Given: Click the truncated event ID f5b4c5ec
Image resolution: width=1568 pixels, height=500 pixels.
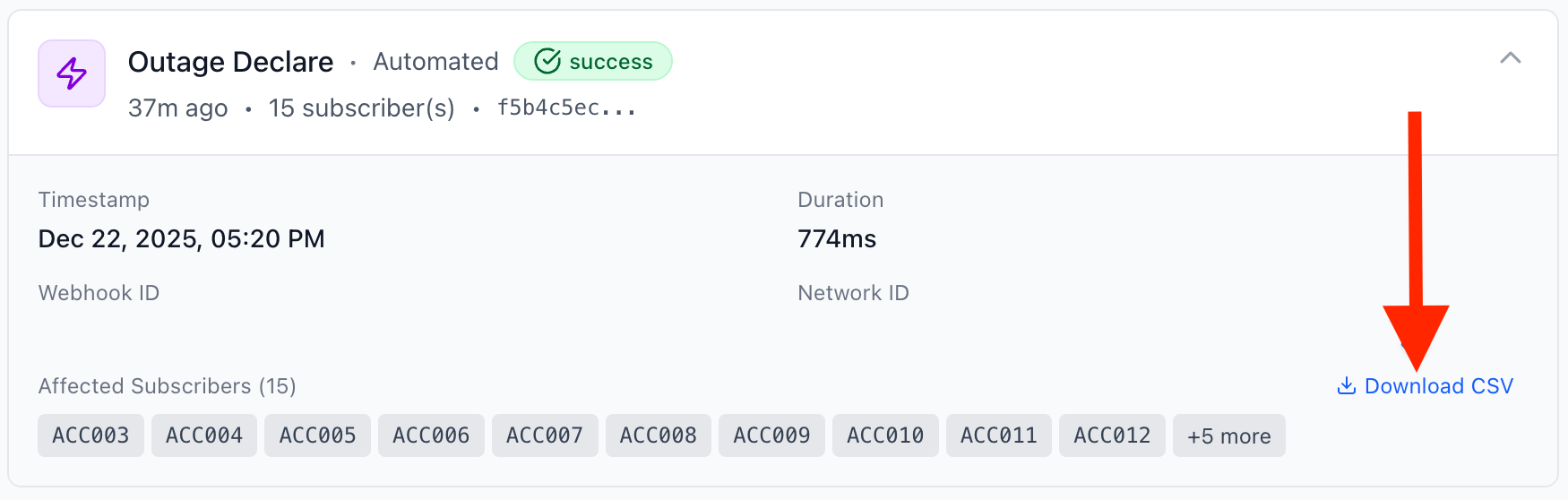Looking at the screenshot, I should (x=566, y=108).
